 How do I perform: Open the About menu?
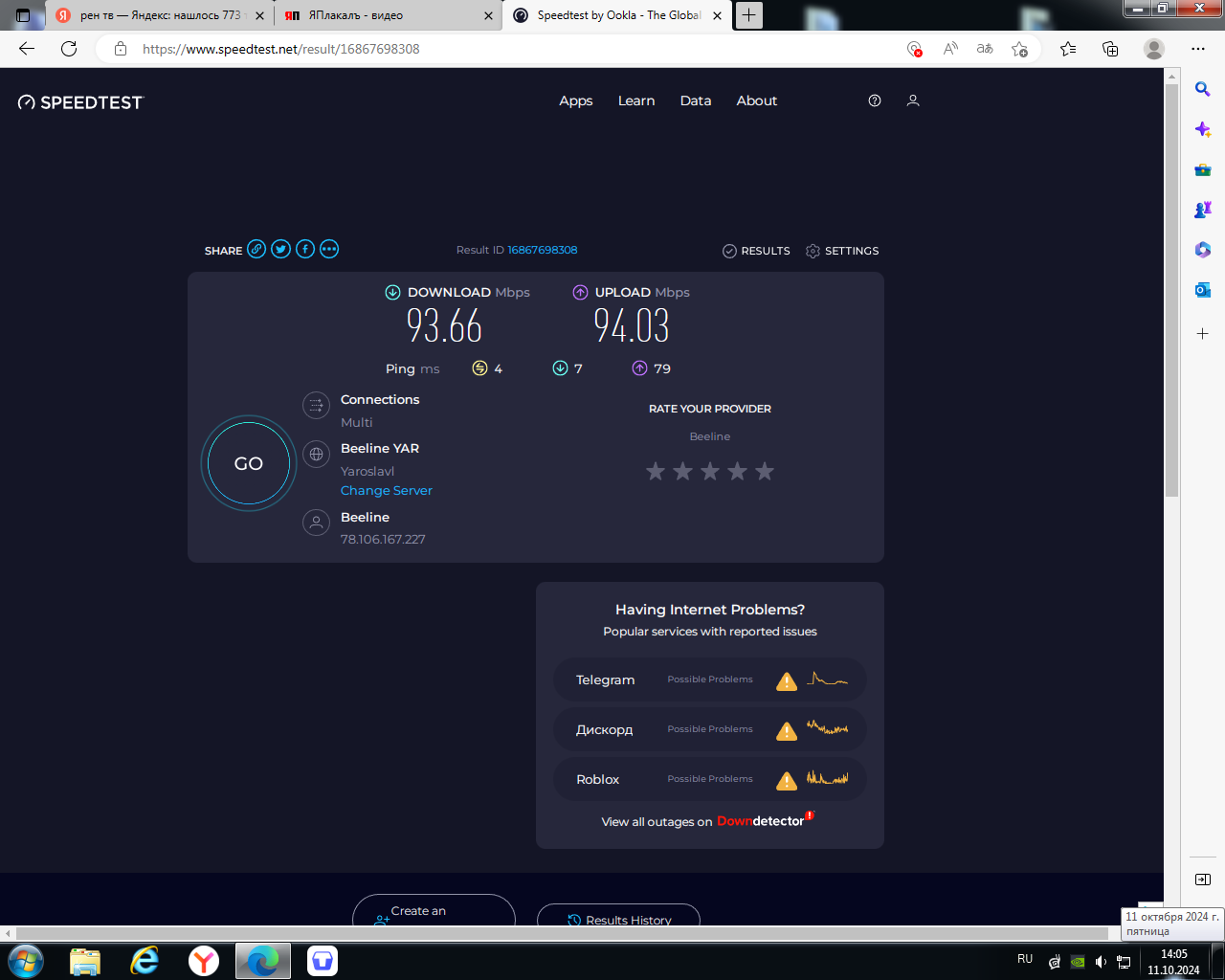point(757,100)
